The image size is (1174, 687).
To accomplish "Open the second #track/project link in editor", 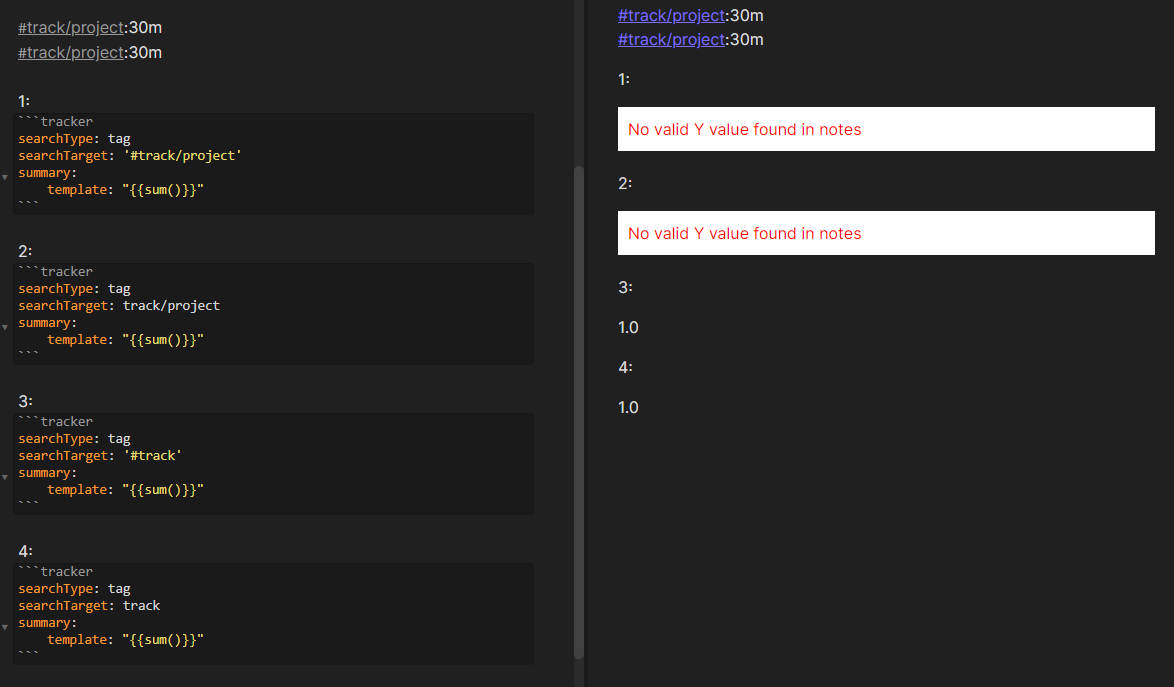I will tap(70, 52).
